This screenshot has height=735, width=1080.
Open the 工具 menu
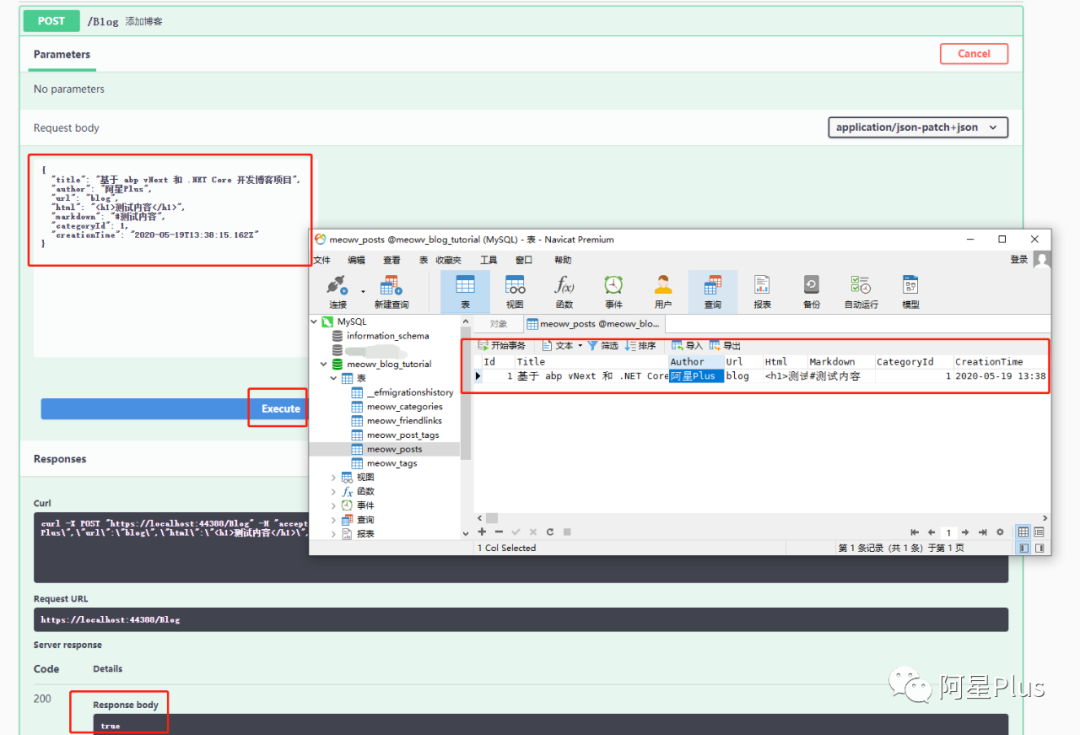pos(488,260)
